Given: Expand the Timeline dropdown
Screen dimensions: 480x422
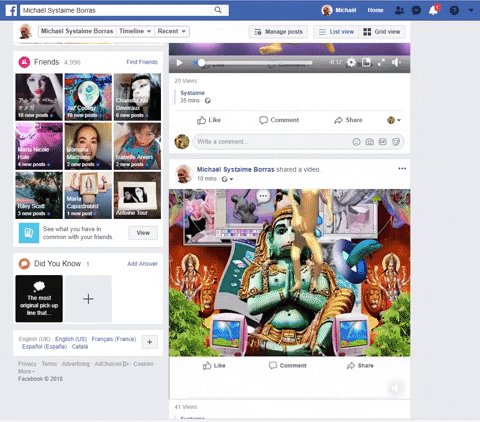Looking at the screenshot, I should 135,31.
